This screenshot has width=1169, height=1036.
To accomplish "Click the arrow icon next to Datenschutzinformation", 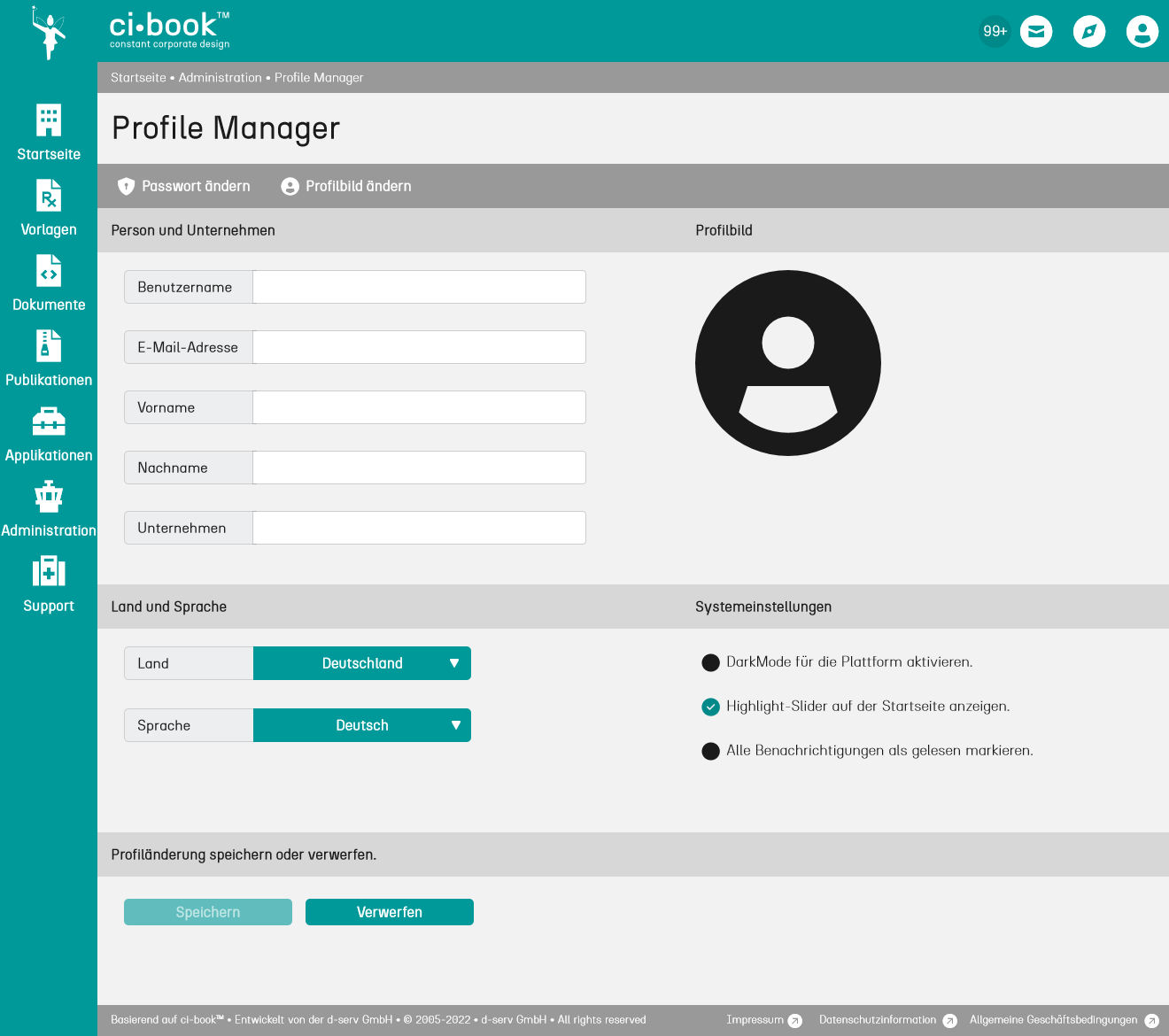I will click(949, 1021).
